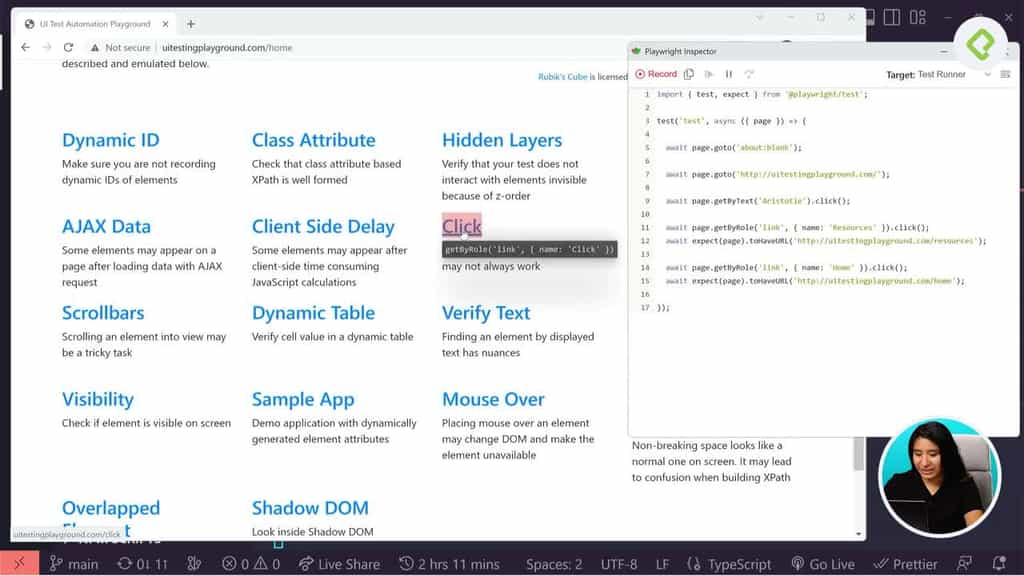Click Go Live in the status bar
This screenshot has width=1024, height=576.
[x=823, y=564]
